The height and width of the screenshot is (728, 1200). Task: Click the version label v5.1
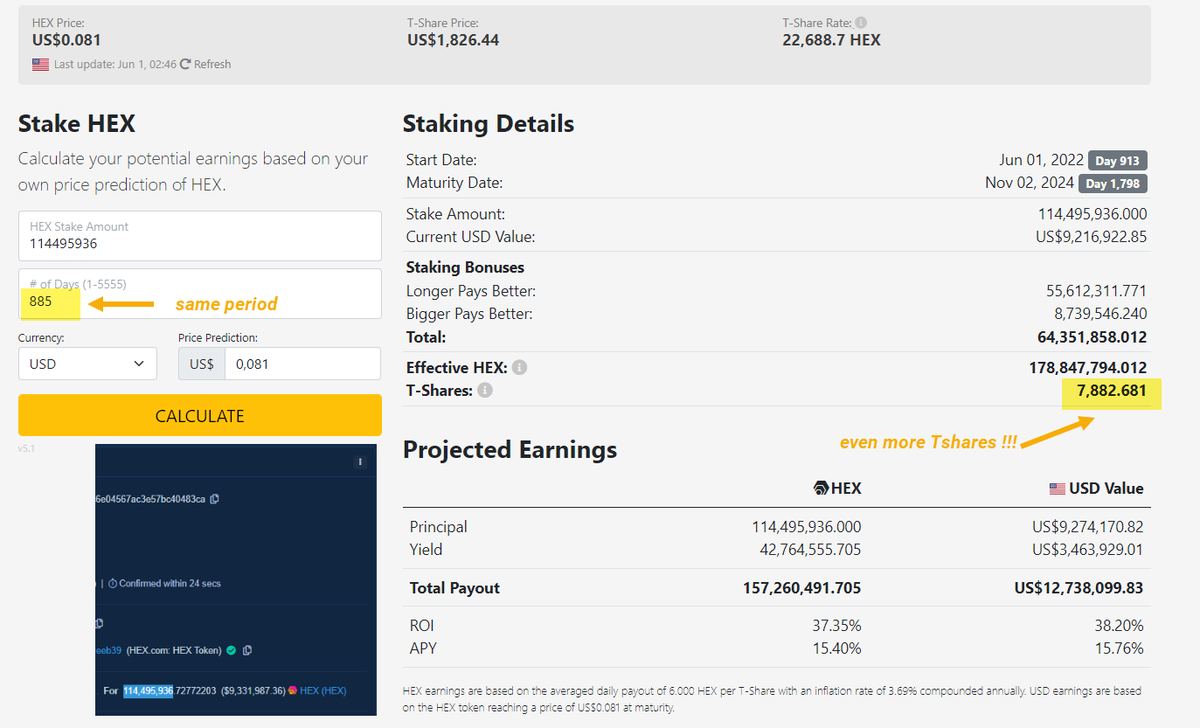(25, 449)
